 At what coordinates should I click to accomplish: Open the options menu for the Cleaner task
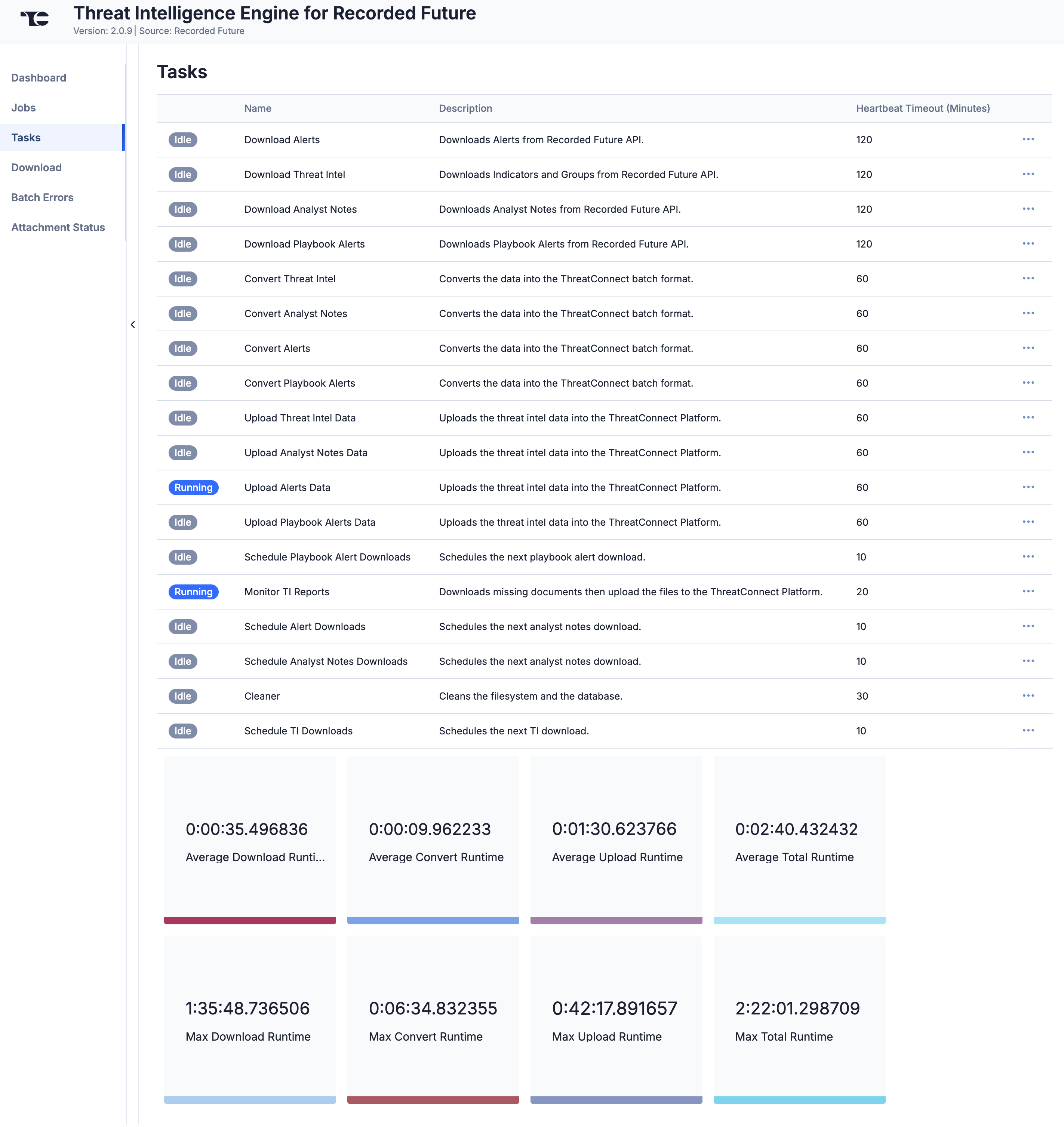pyautogui.click(x=1028, y=696)
